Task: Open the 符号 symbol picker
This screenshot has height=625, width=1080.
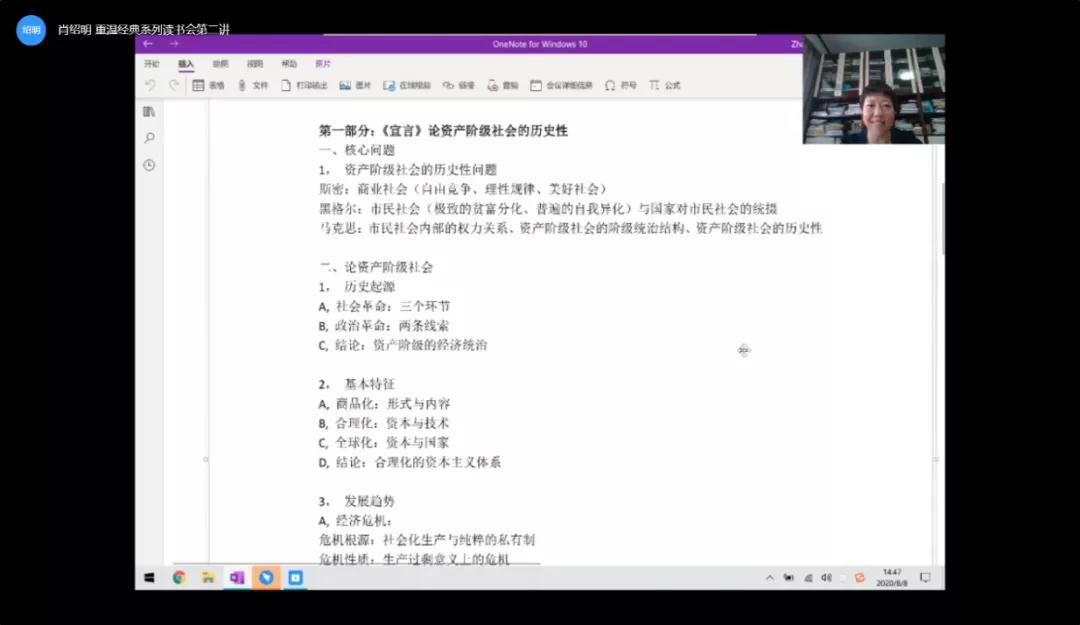Action: click(x=620, y=86)
